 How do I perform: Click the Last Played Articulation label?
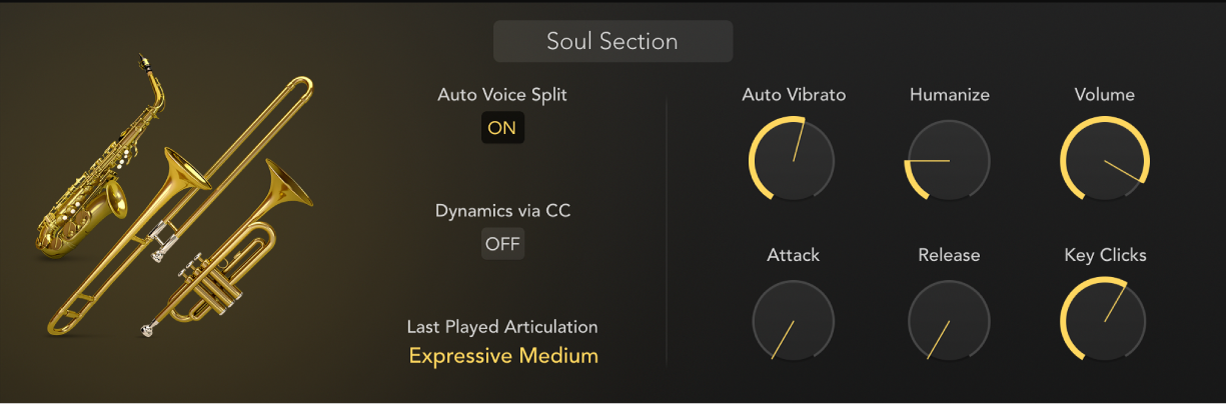click(x=502, y=327)
